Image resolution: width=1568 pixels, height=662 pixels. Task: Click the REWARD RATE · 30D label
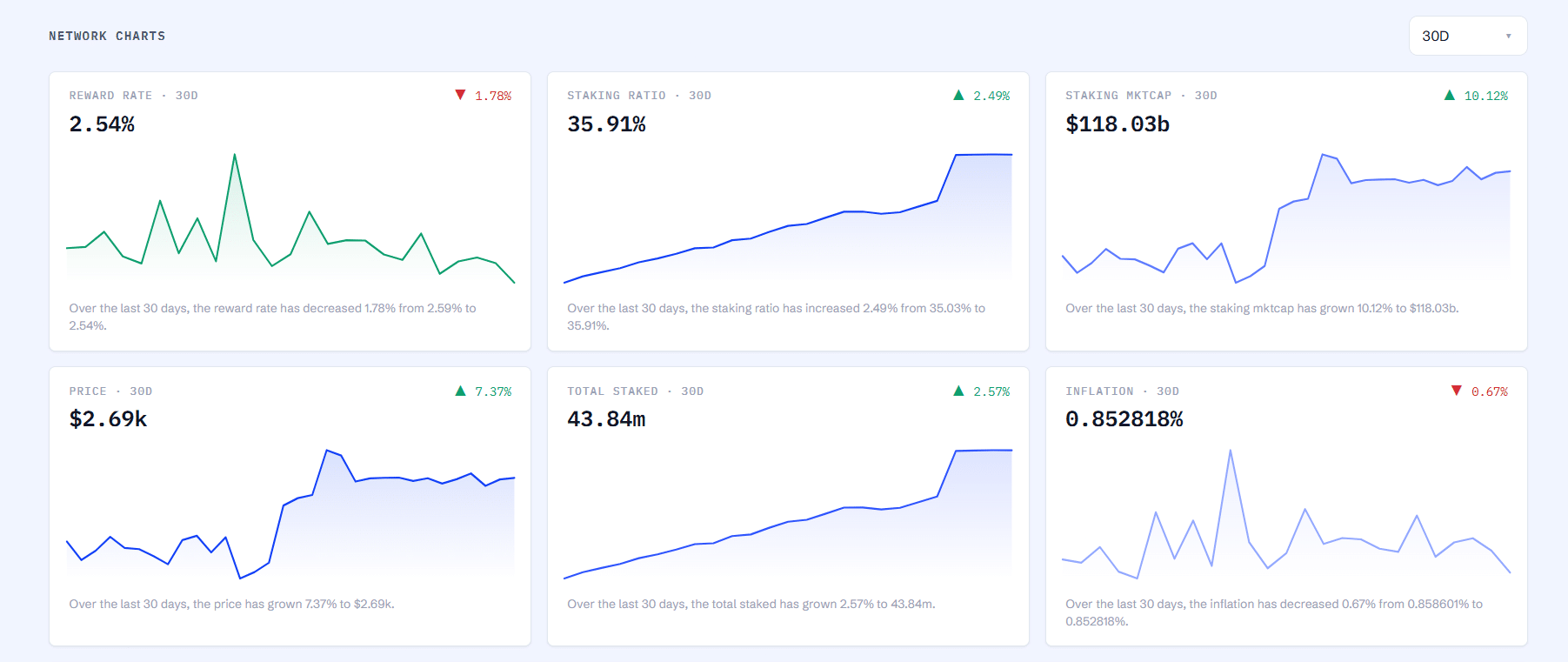pyautogui.click(x=134, y=96)
